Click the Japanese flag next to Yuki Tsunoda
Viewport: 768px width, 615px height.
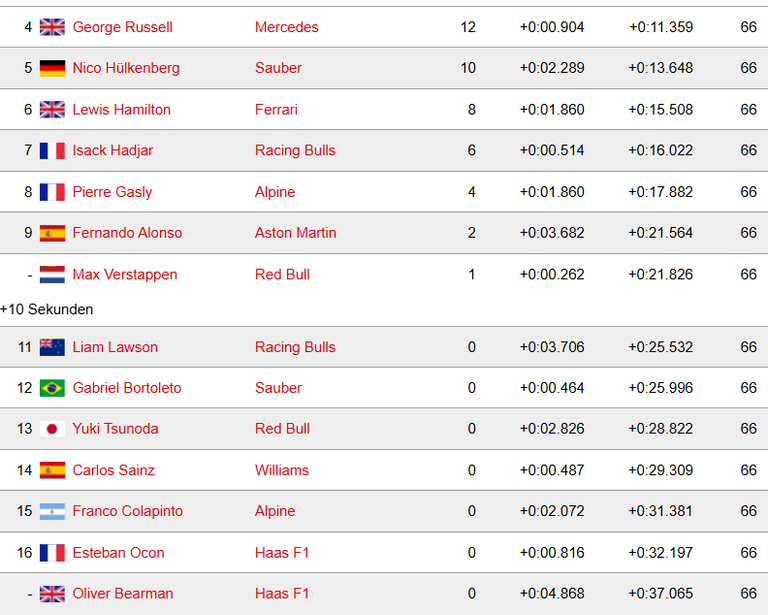coord(52,429)
